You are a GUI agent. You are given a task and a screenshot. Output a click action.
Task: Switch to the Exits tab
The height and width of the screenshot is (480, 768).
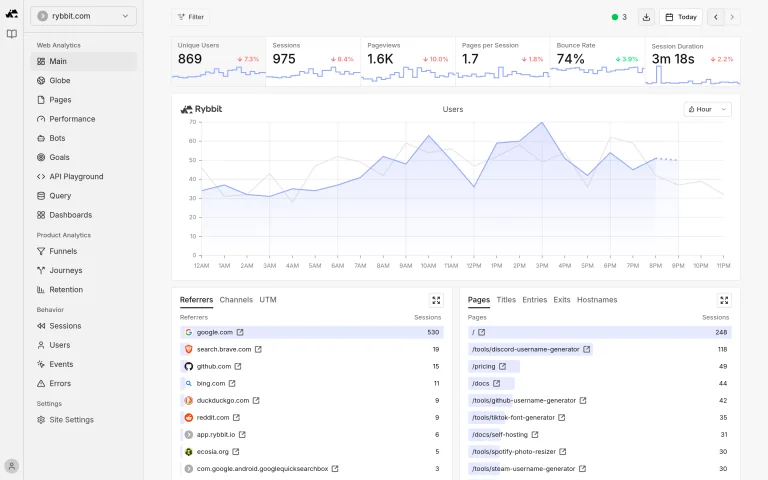[562, 300]
